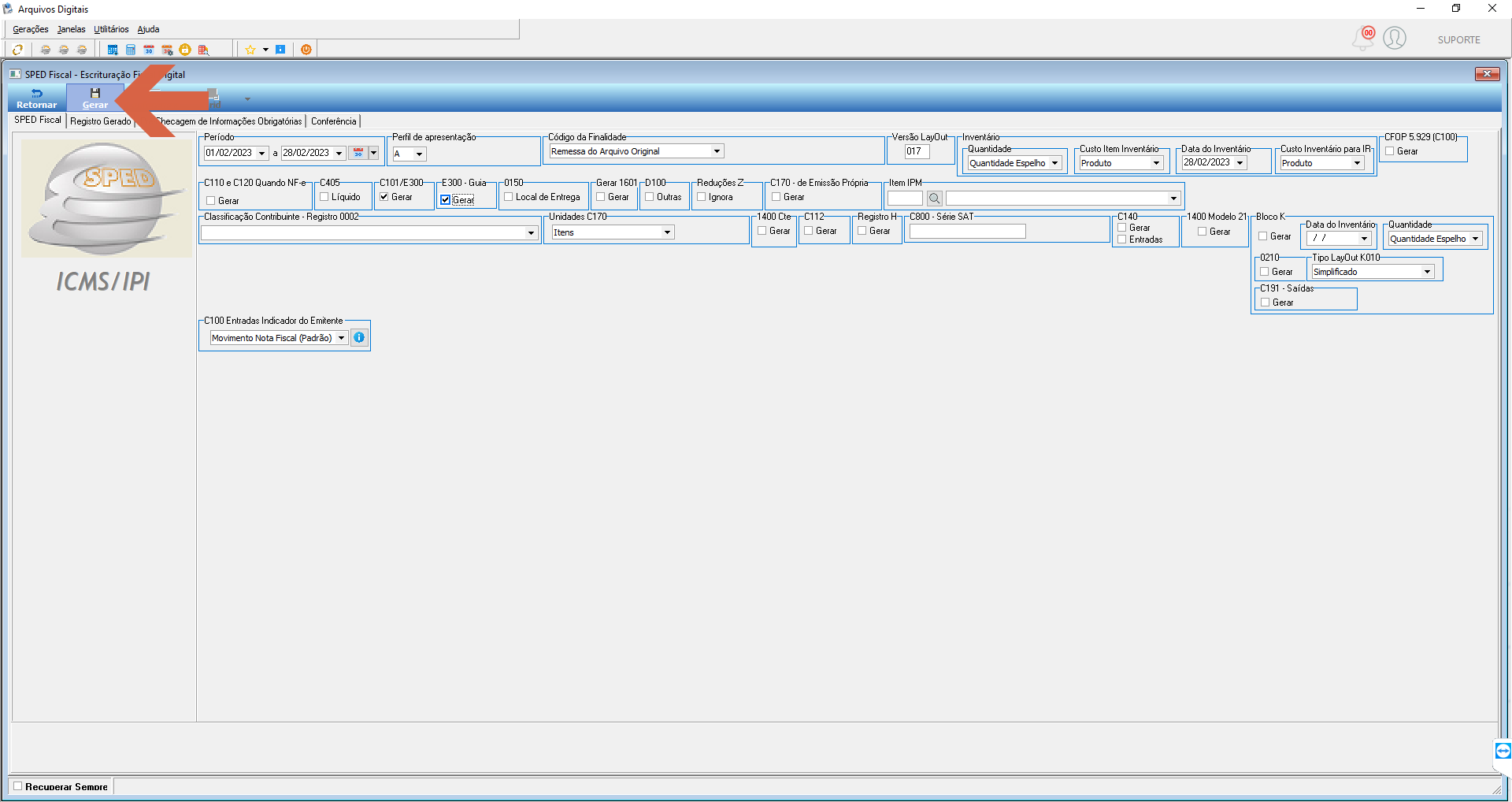Check Gerar under Gerar 1601
This screenshot has width=1512, height=802.
tap(601, 197)
